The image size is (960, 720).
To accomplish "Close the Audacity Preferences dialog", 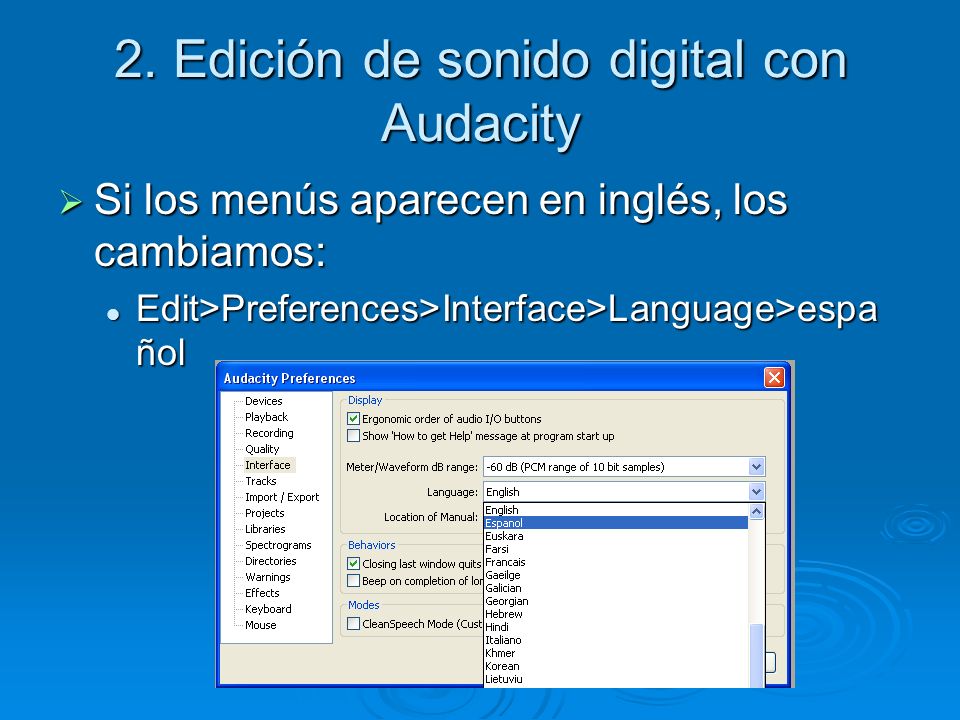I will 774,377.
